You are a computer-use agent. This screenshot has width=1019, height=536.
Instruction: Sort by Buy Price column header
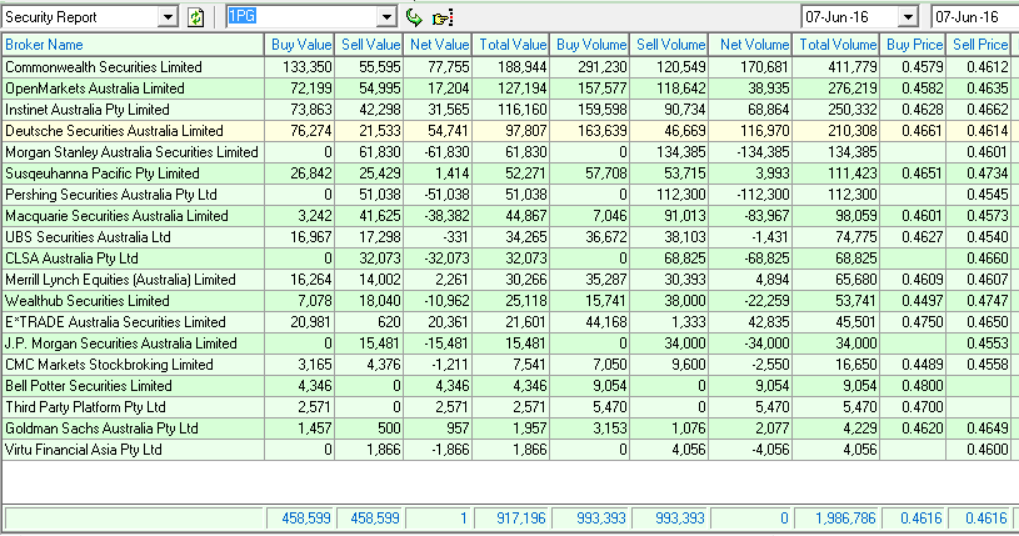pyautogui.click(x=913, y=45)
